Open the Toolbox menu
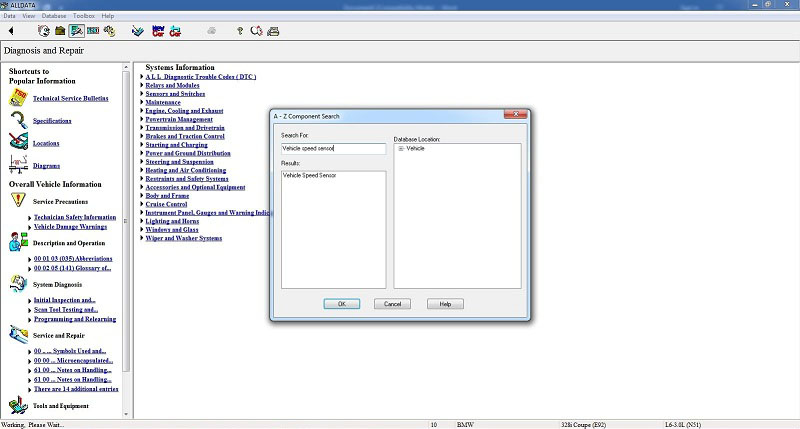The image size is (800, 429). [x=84, y=16]
